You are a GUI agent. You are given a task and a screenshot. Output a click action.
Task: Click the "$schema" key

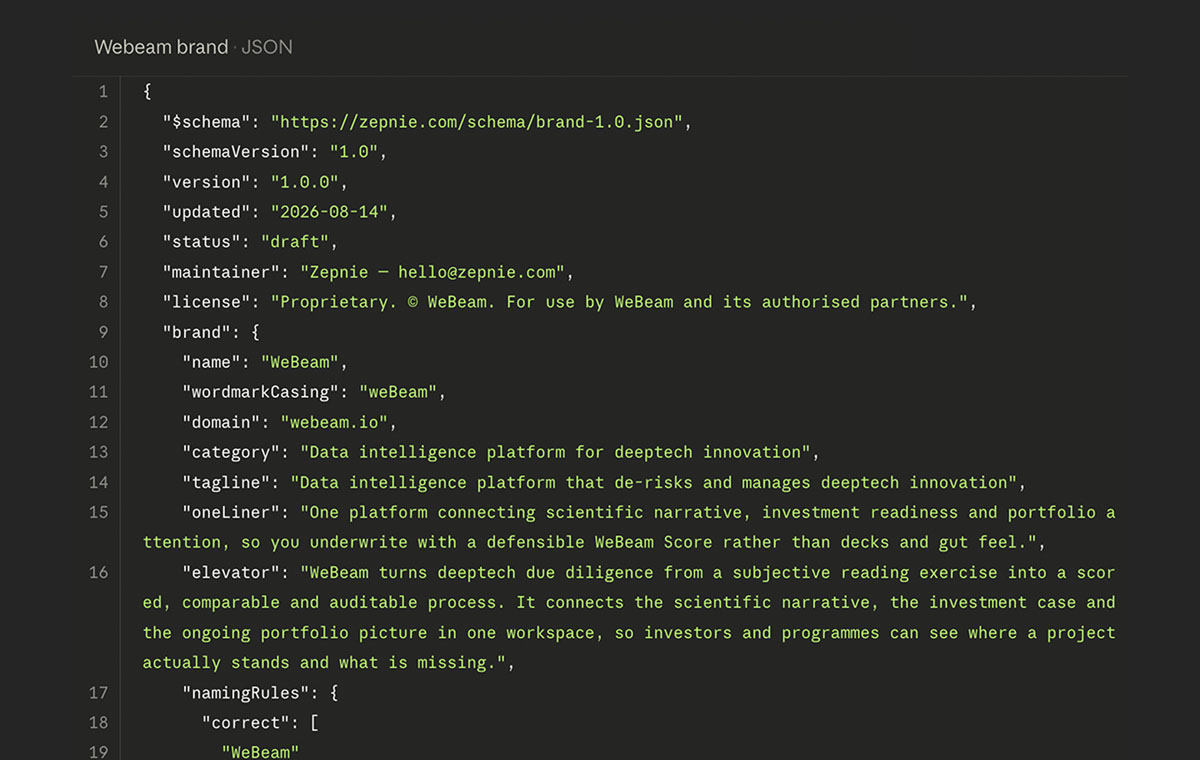click(207, 122)
